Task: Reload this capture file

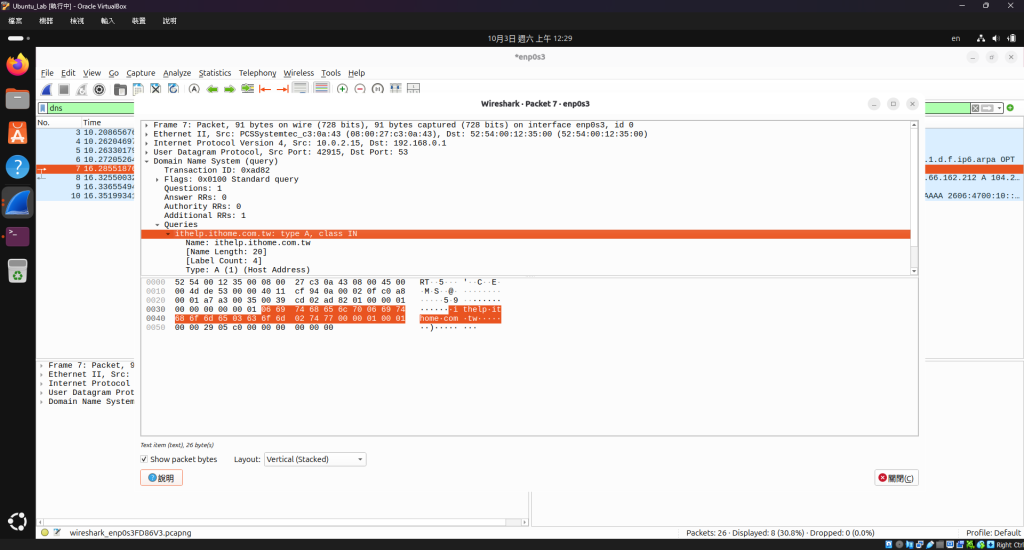Action: [173, 89]
